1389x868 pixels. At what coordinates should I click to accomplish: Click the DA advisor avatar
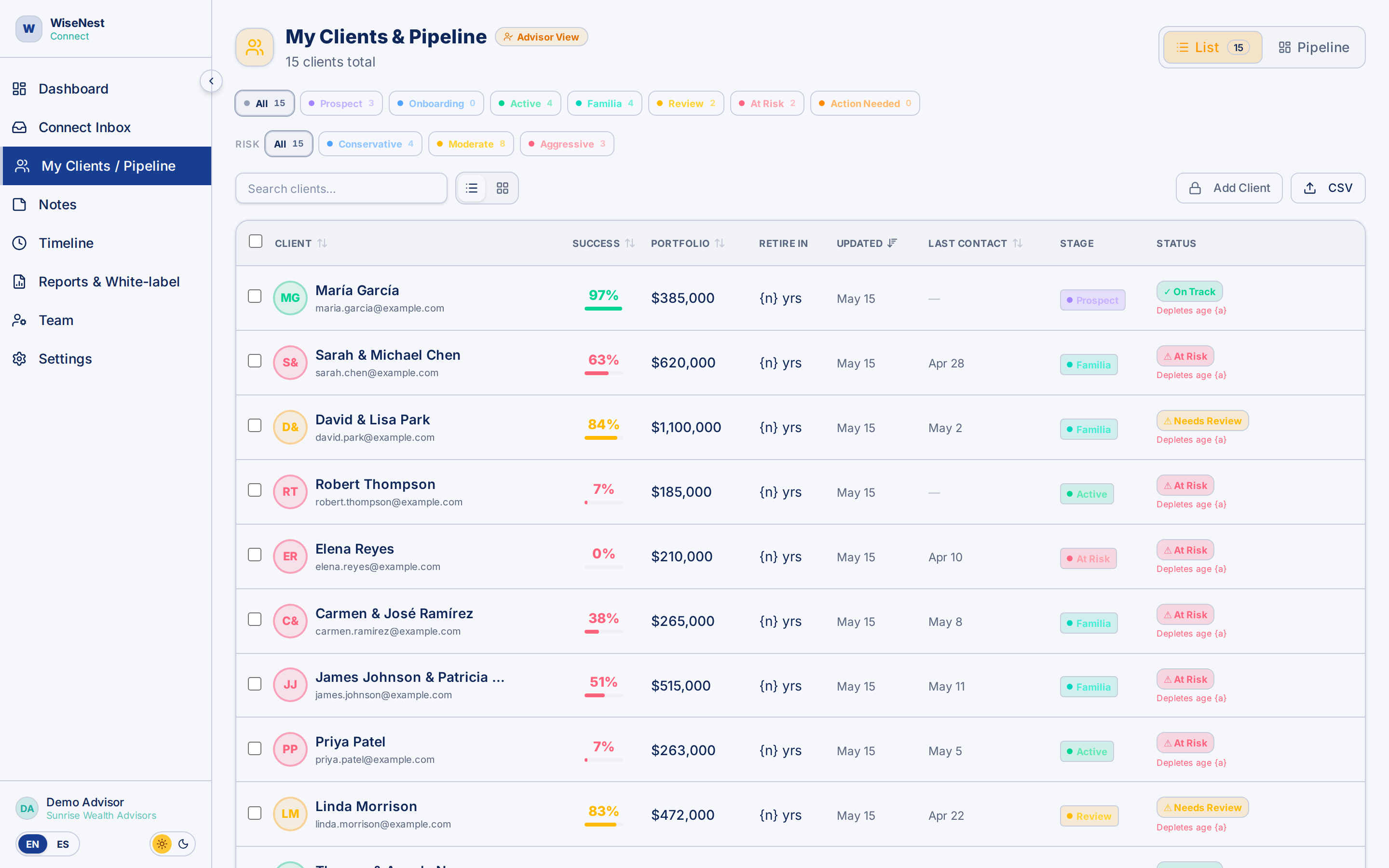tap(27, 808)
